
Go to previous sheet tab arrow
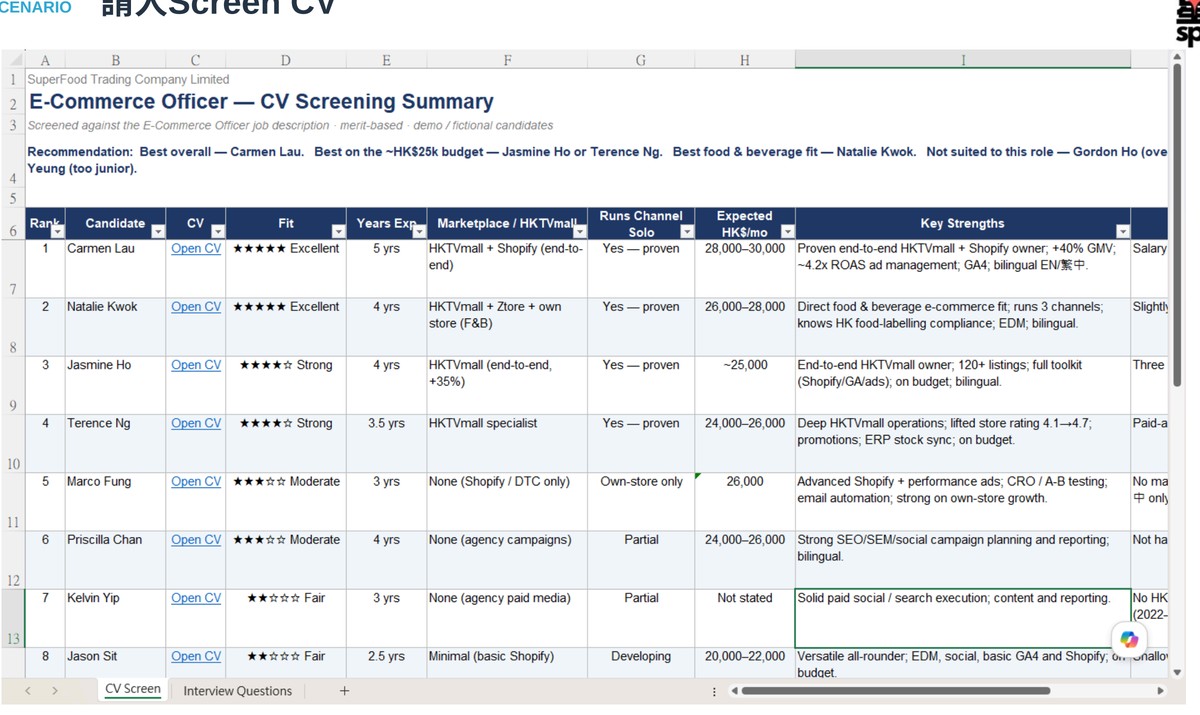[x=27, y=691]
